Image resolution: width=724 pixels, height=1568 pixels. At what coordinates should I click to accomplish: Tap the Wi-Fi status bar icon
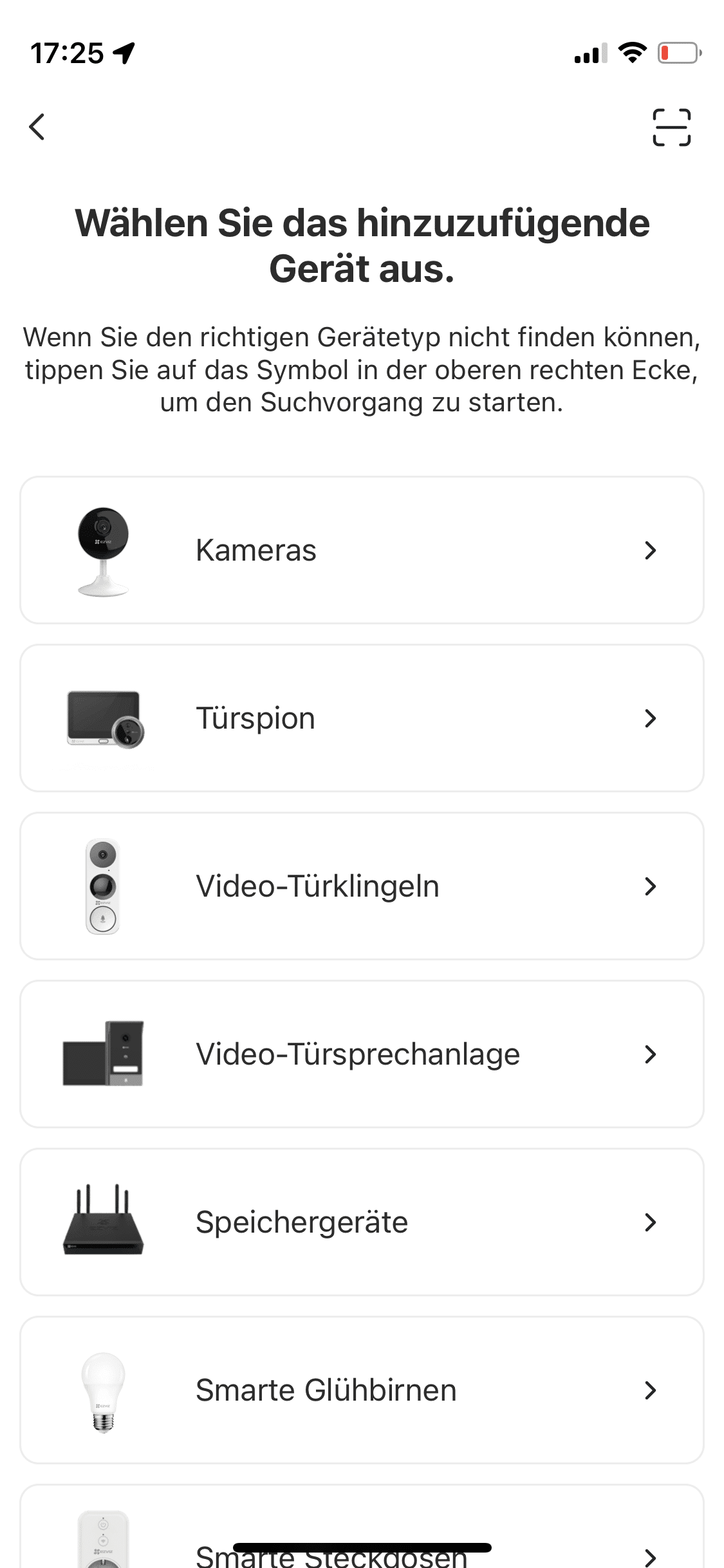632,53
